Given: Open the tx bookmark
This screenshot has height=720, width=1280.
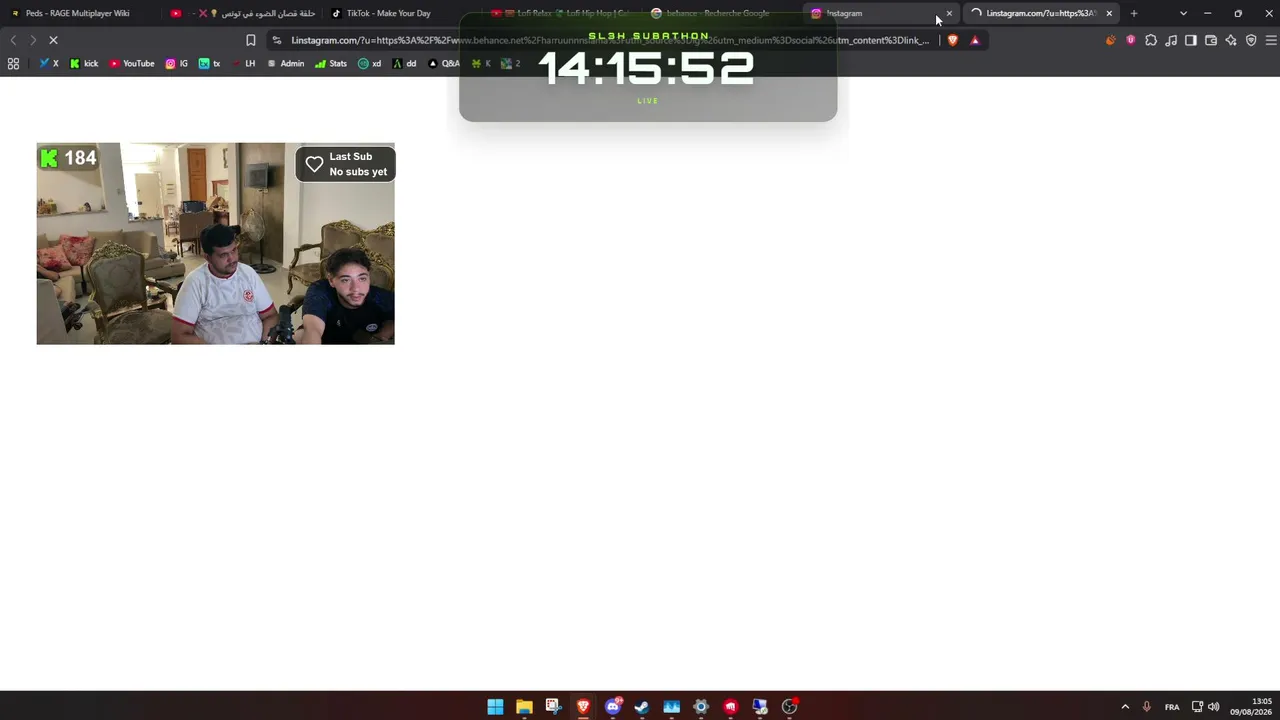Looking at the screenshot, I should [209, 63].
